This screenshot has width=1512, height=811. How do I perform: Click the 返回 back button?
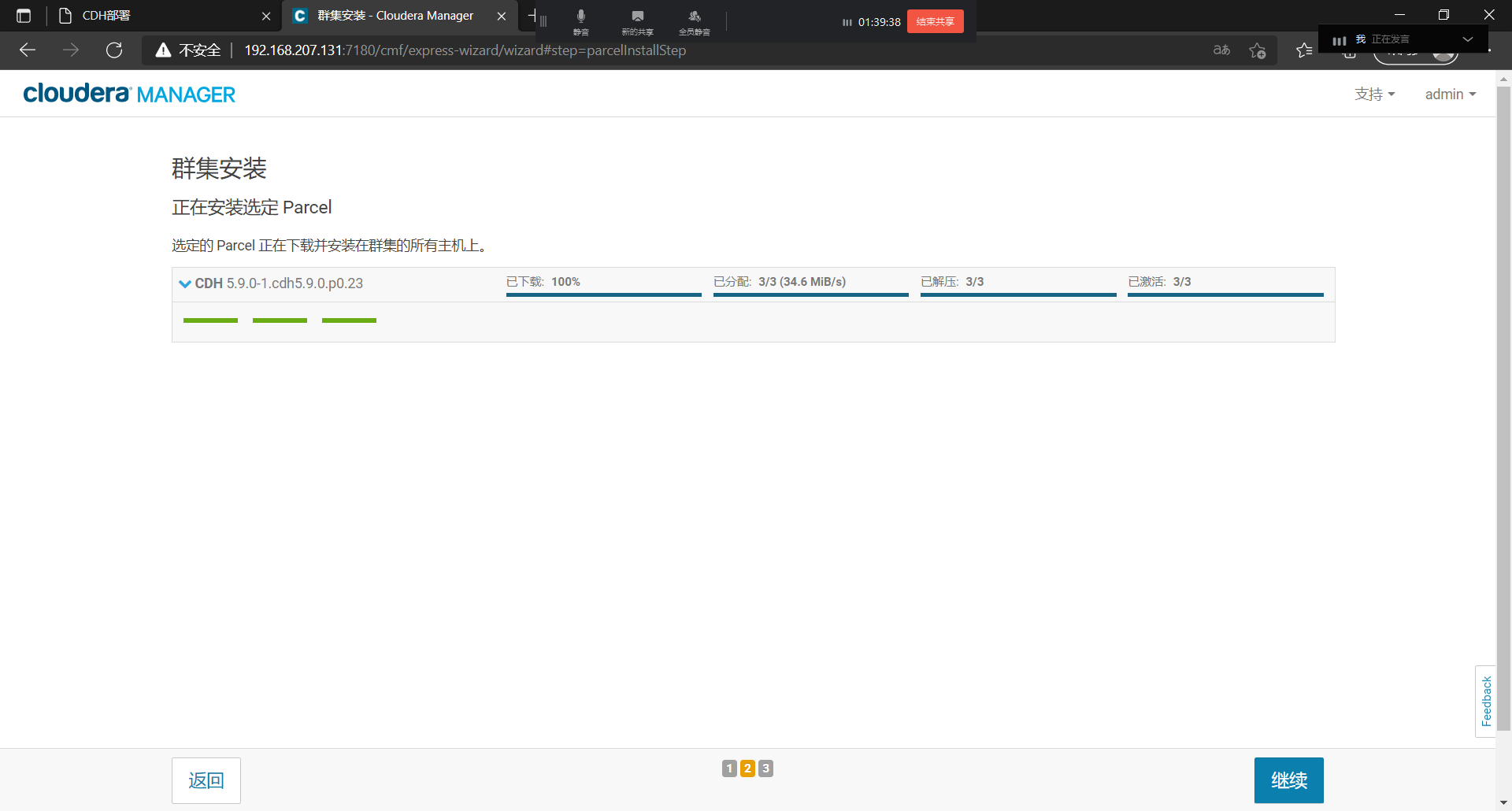click(x=206, y=780)
